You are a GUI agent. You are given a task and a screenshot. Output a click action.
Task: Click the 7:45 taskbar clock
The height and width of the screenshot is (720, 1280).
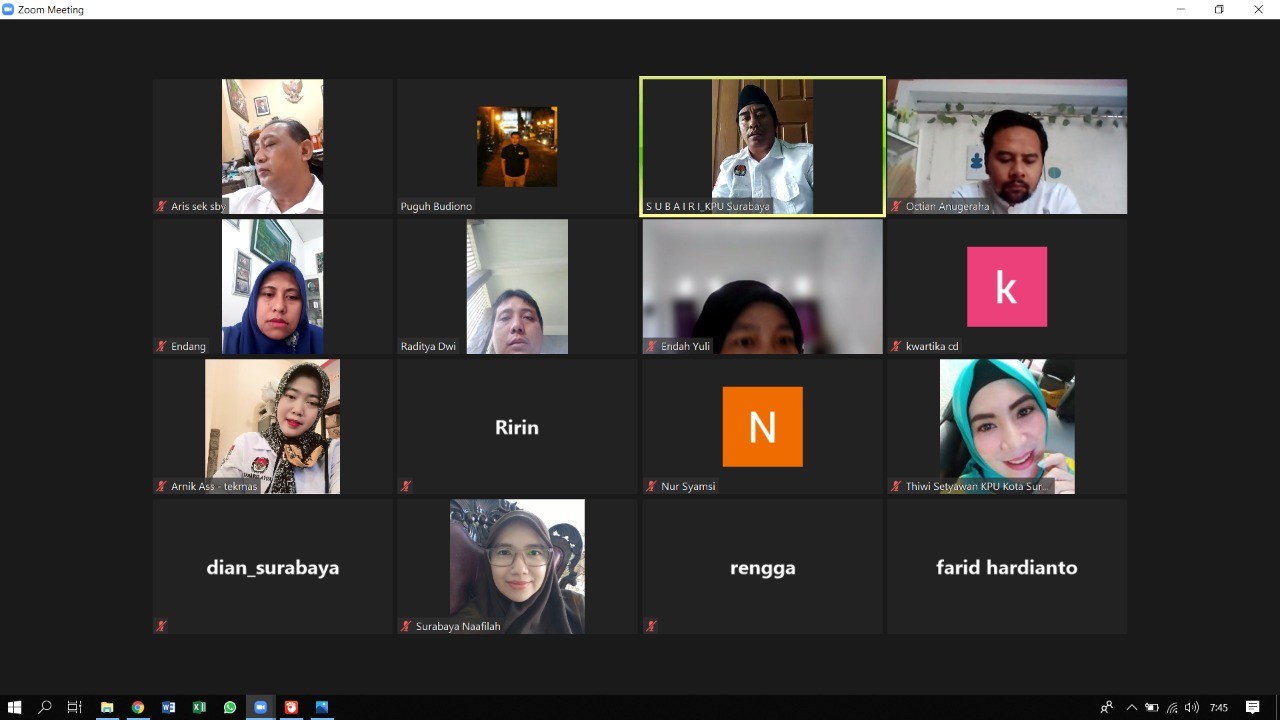coord(1218,707)
